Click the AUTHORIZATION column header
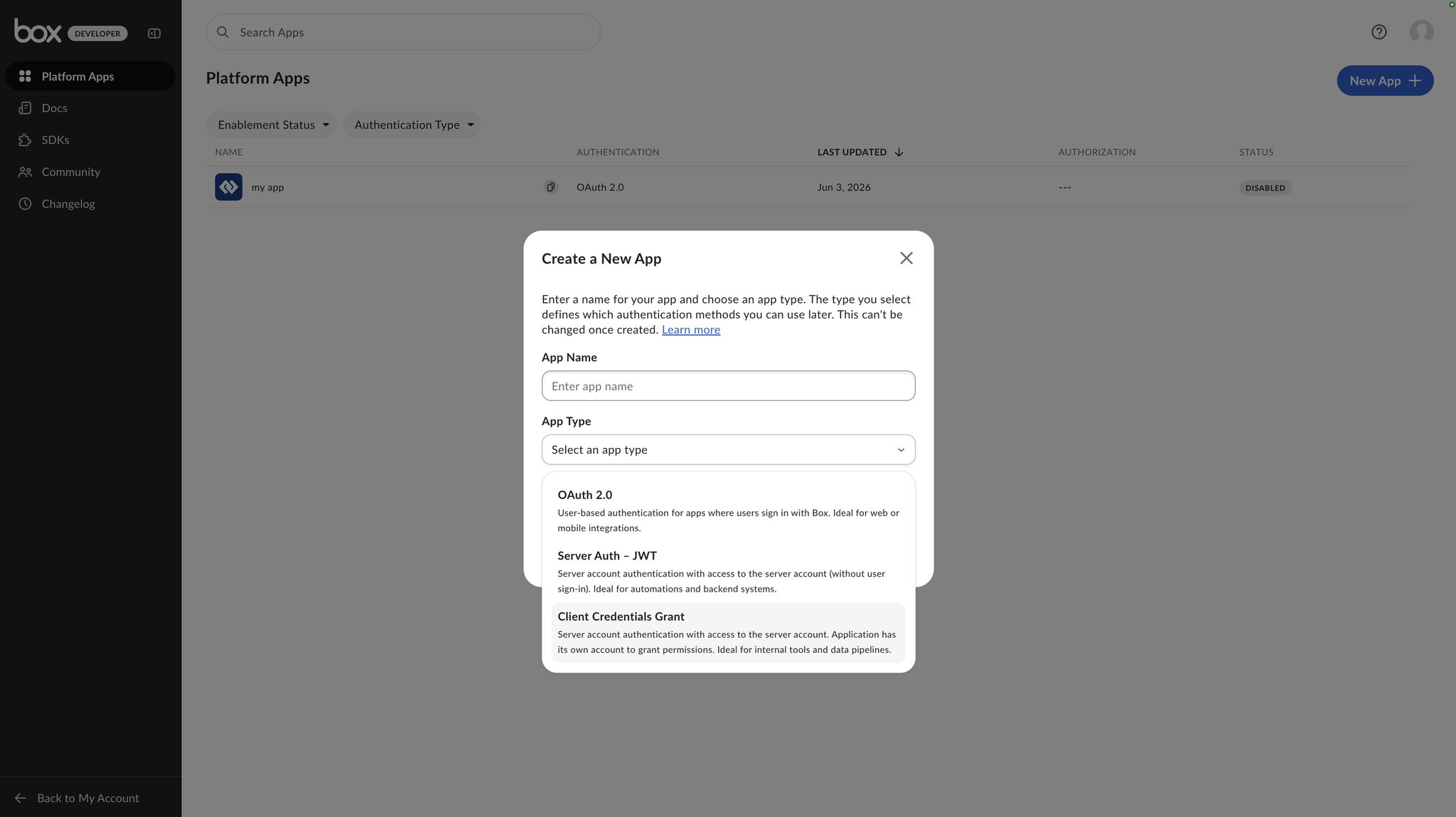This screenshot has width=1456, height=817. pos(1096,152)
